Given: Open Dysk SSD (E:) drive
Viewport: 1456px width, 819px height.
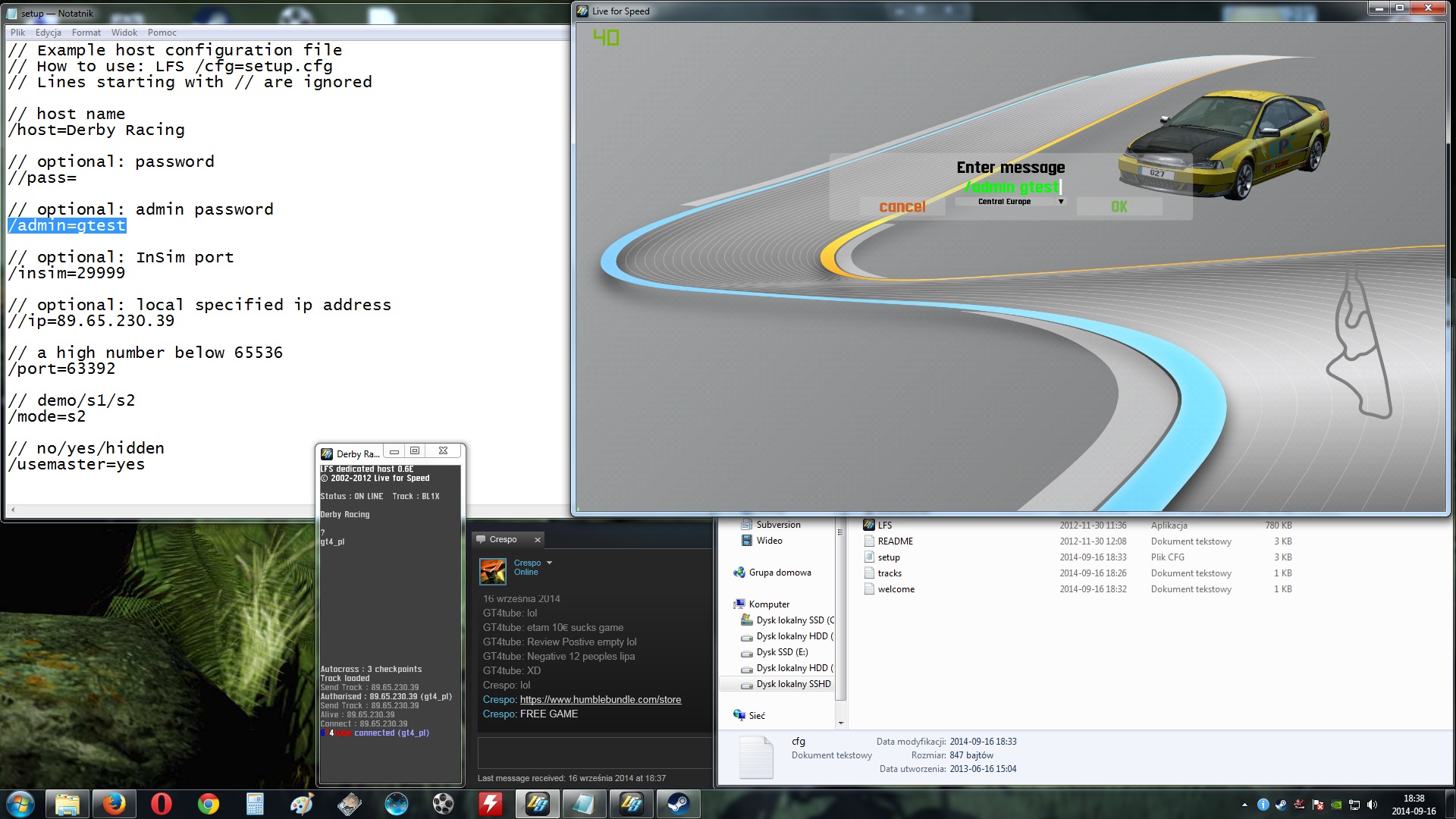Looking at the screenshot, I should pos(782,652).
